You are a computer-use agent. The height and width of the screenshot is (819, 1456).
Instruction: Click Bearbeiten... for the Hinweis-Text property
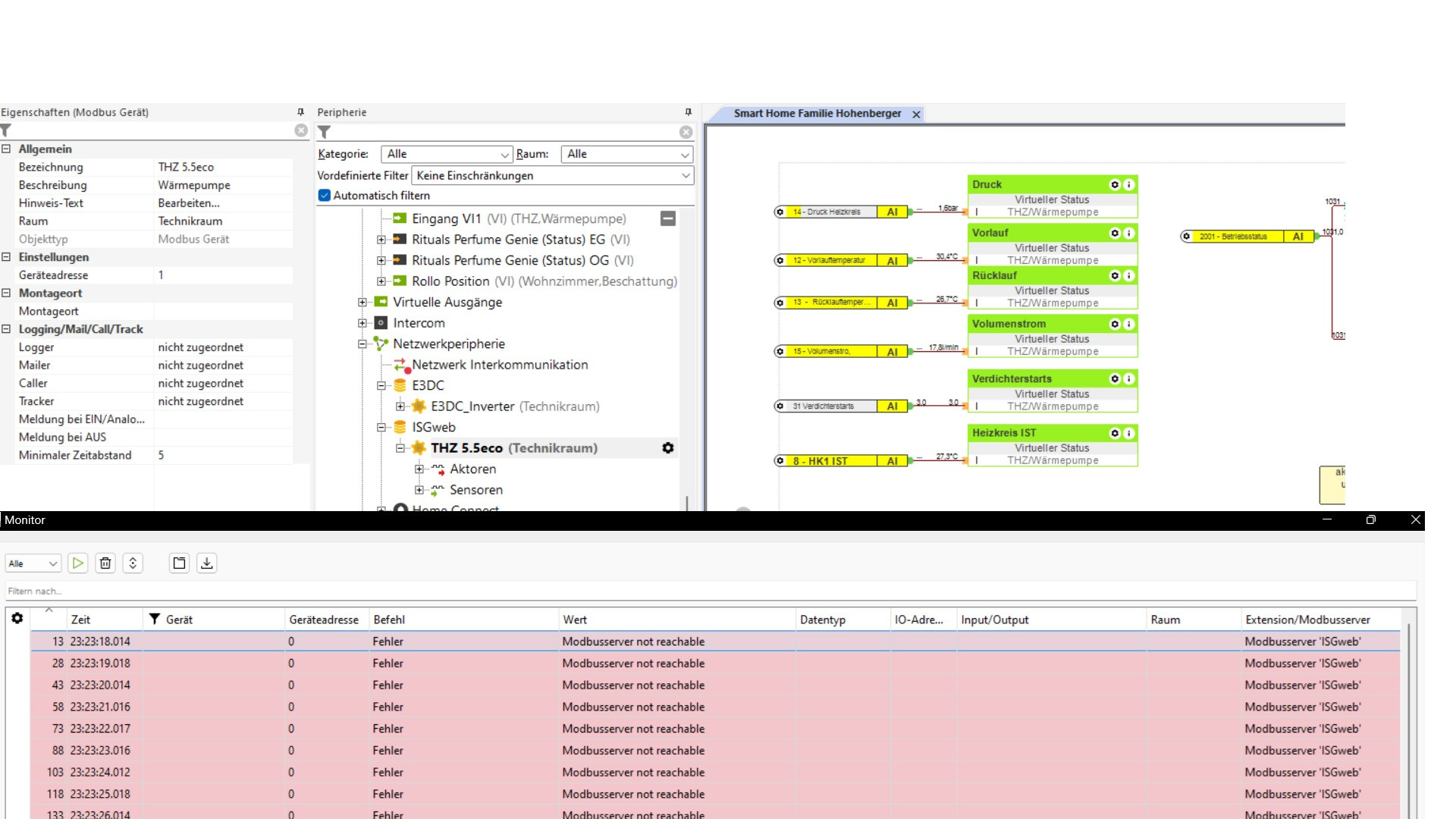point(189,203)
